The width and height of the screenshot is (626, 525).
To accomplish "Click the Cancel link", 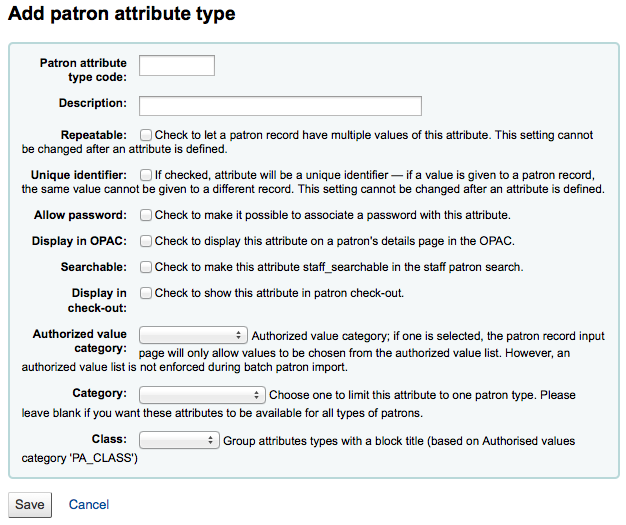I will point(89,505).
